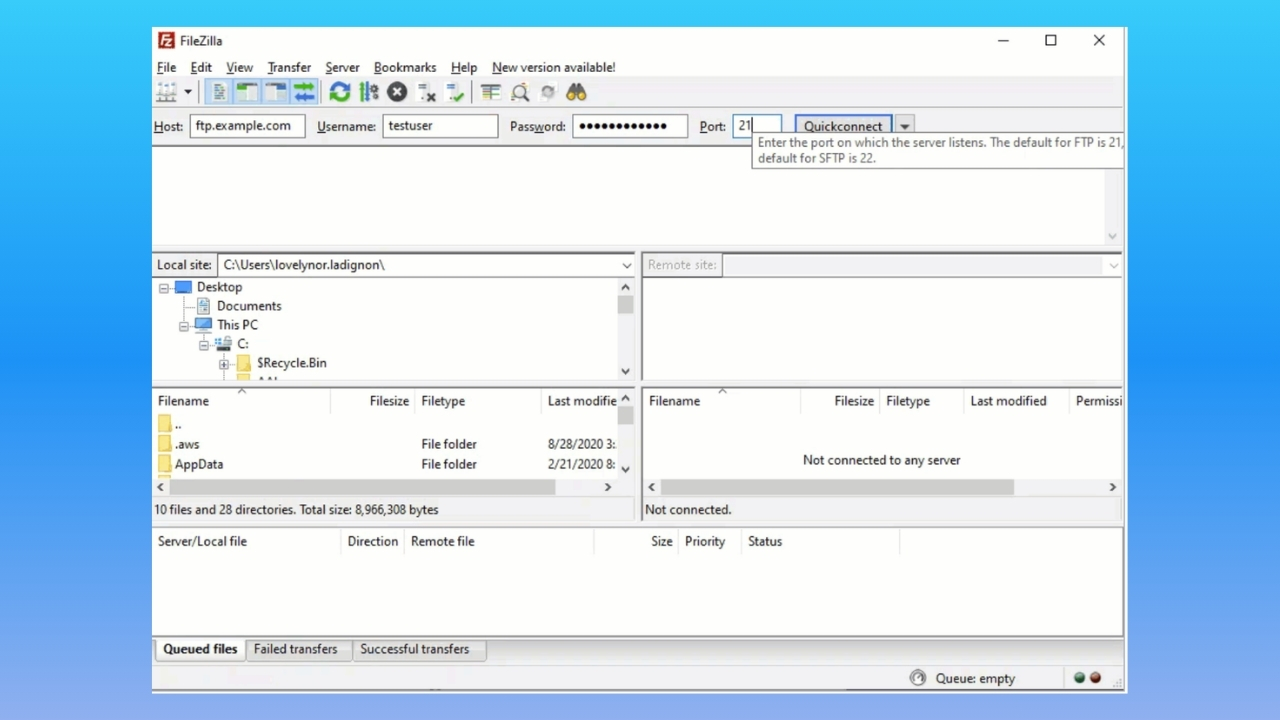This screenshot has height=720, width=1280.
Task: Click the red activity indicator light
Action: (1095, 678)
